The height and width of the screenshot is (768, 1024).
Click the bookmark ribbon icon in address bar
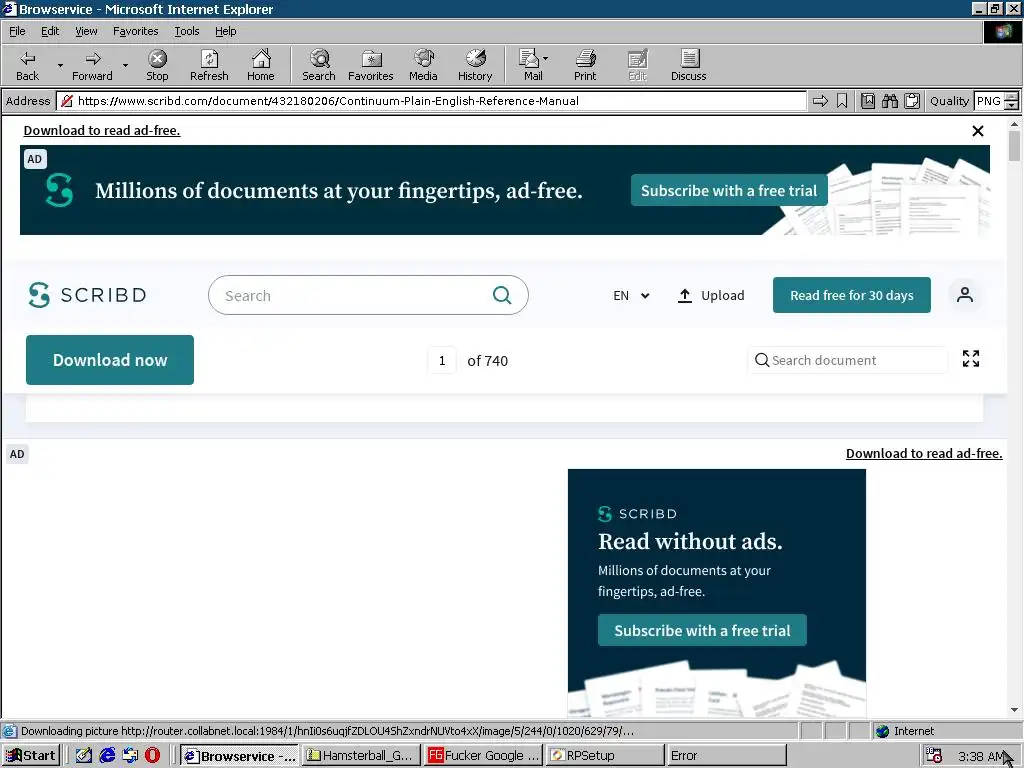coord(842,101)
